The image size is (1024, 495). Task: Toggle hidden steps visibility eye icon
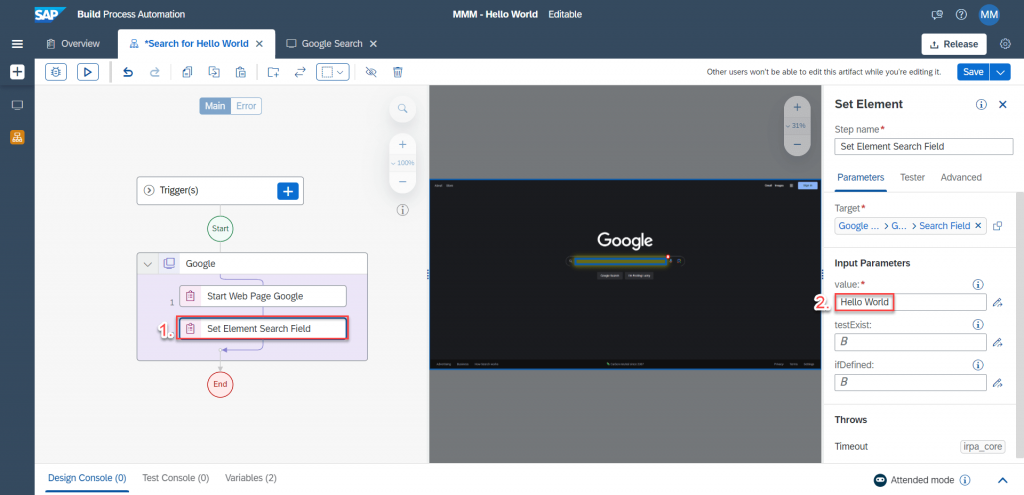(x=371, y=72)
